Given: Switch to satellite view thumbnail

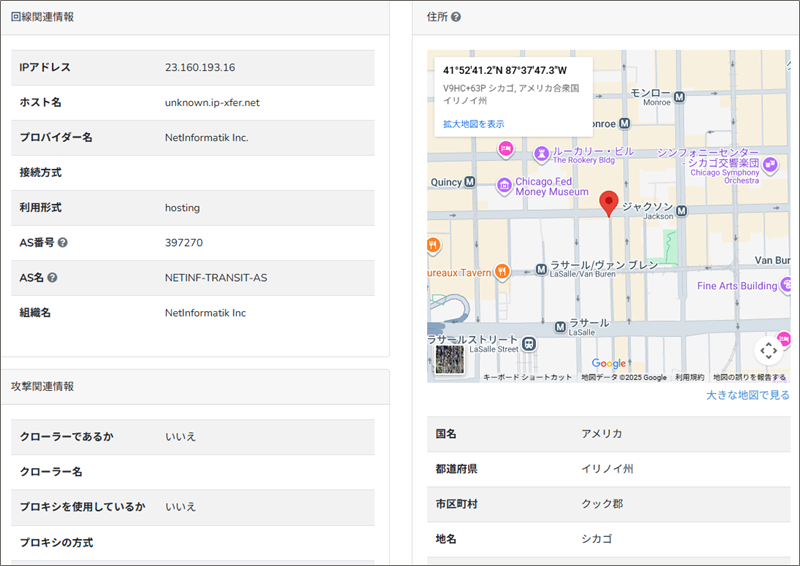Looking at the screenshot, I should pos(450,359).
